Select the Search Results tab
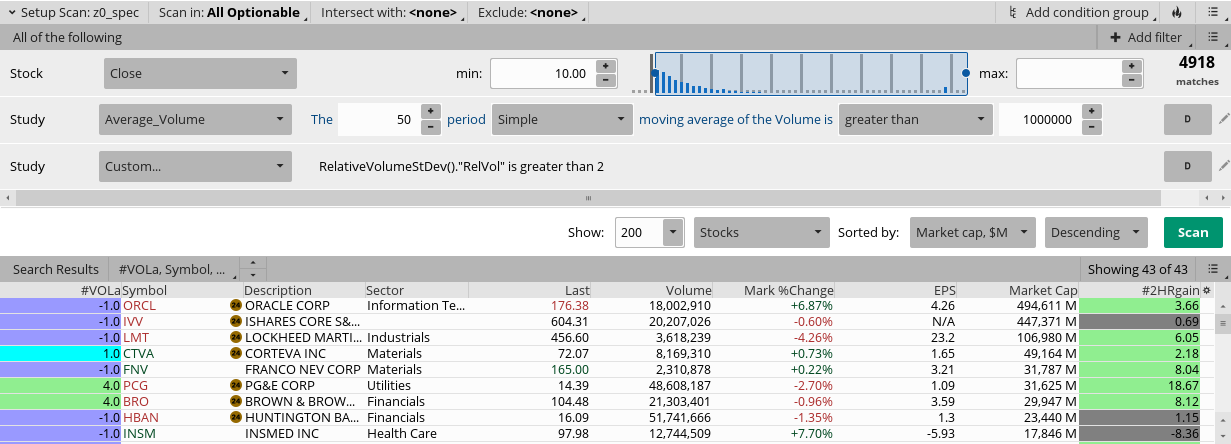Image resolution: width=1231 pixels, height=444 pixels. tap(56, 269)
